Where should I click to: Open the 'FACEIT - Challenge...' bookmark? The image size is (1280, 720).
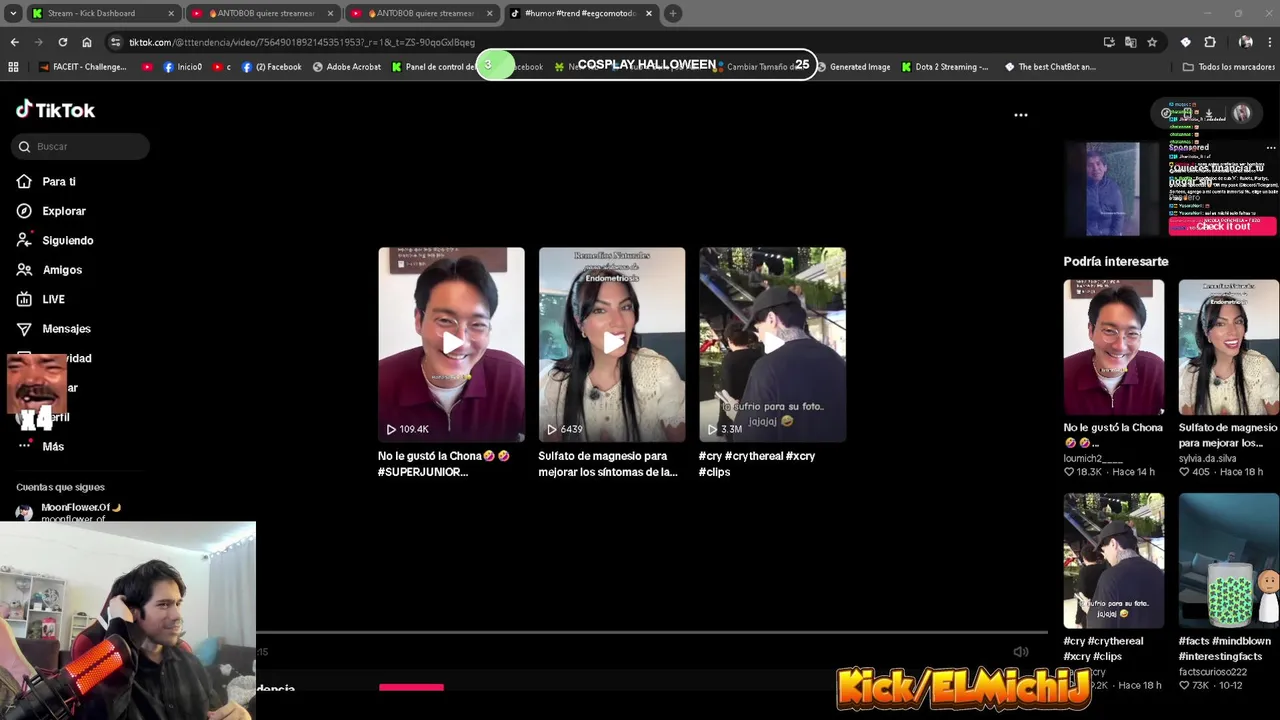[82, 67]
